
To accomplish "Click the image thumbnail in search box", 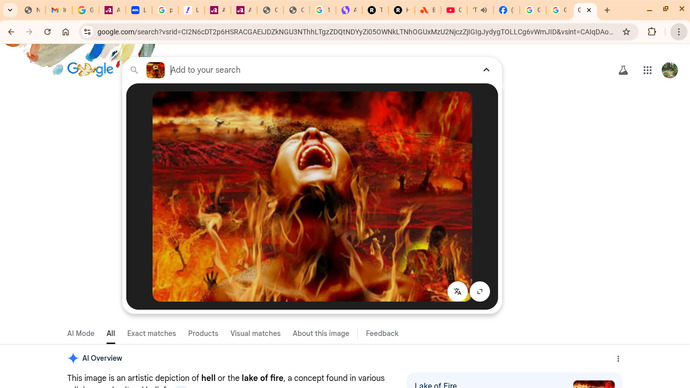I will pyautogui.click(x=155, y=70).
